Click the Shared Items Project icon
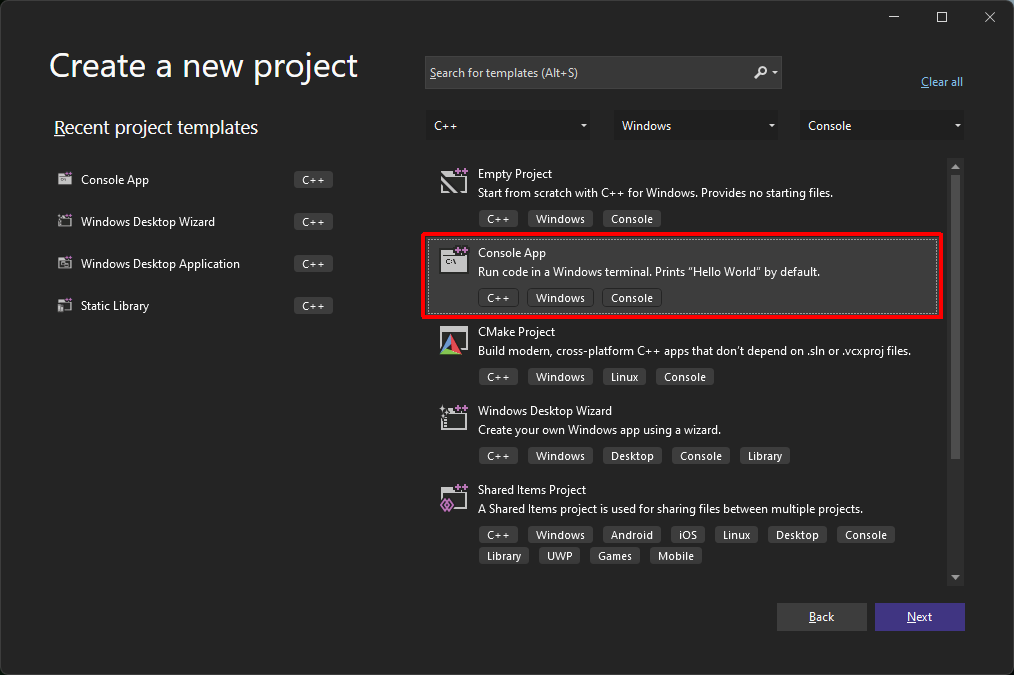This screenshot has height=675, width=1014. point(454,497)
